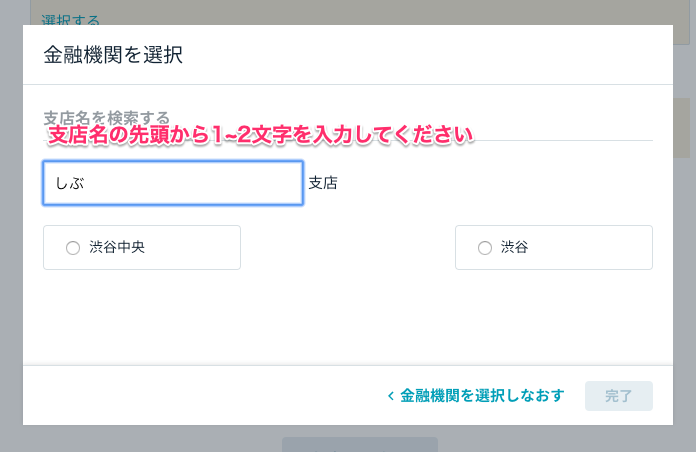Click the 金融機関を選択 dialog title
The image size is (696, 452).
click(x=113, y=55)
